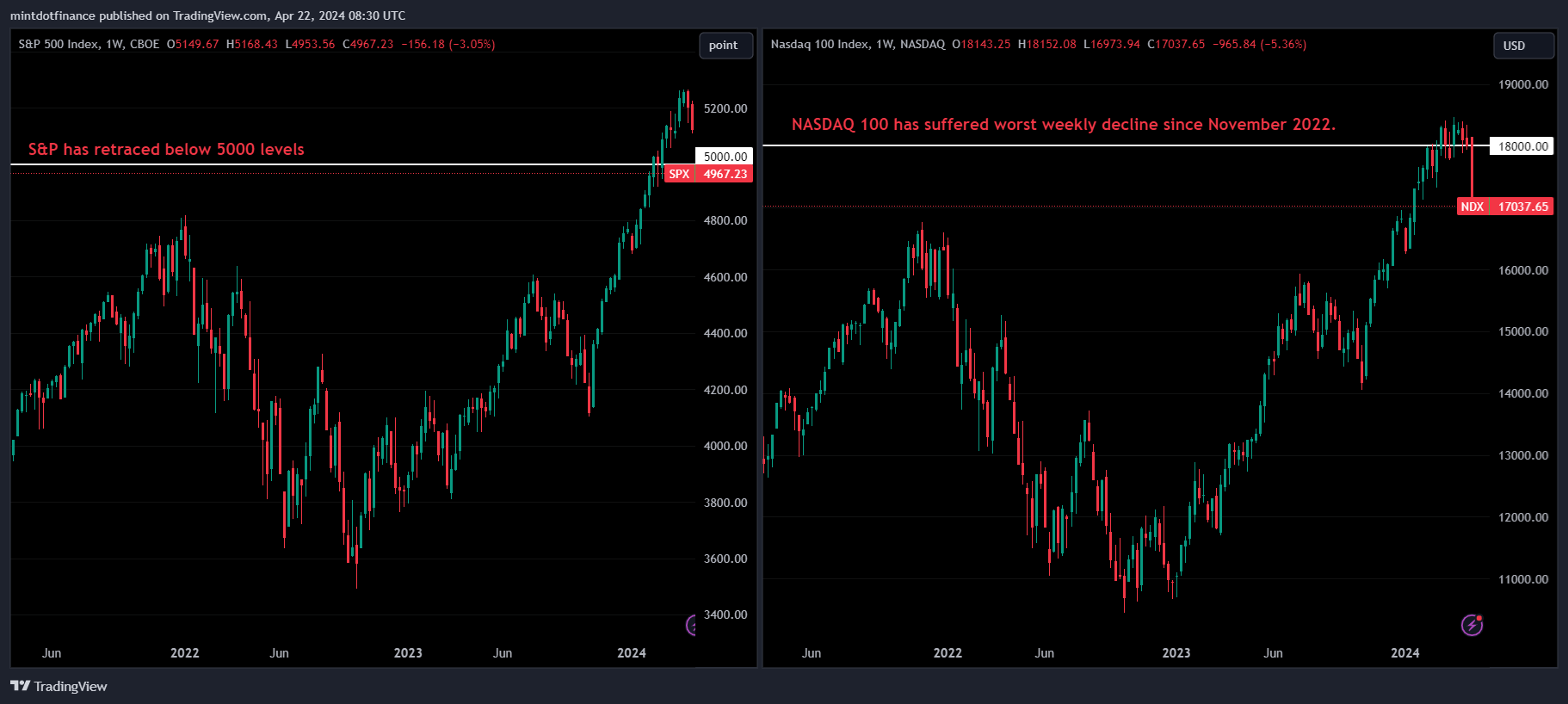
Task: Click the 4800.00 tick on S&P price scale
Action: tap(725, 220)
